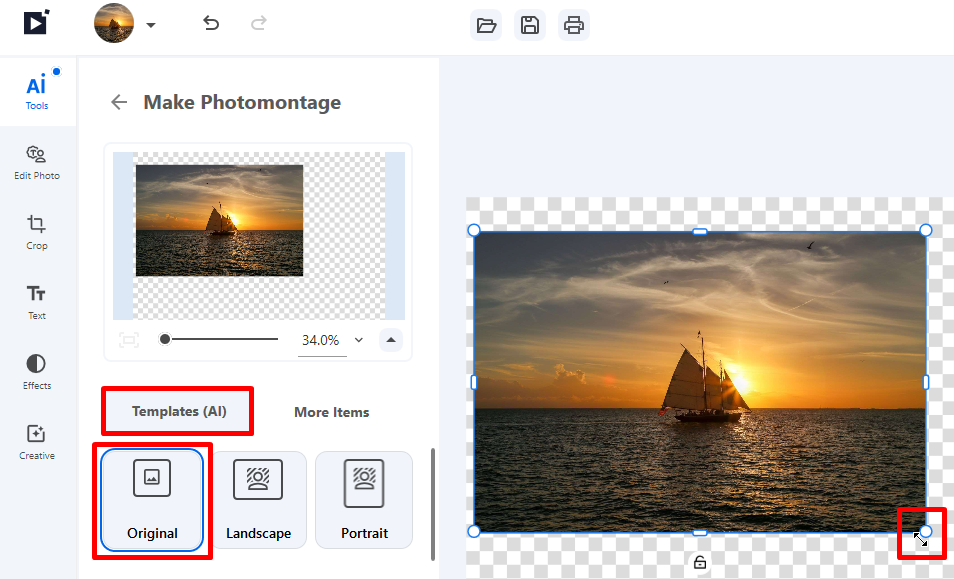This screenshot has height=579, width=954.
Task: Select the Original template
Action: tap(152, 500)
